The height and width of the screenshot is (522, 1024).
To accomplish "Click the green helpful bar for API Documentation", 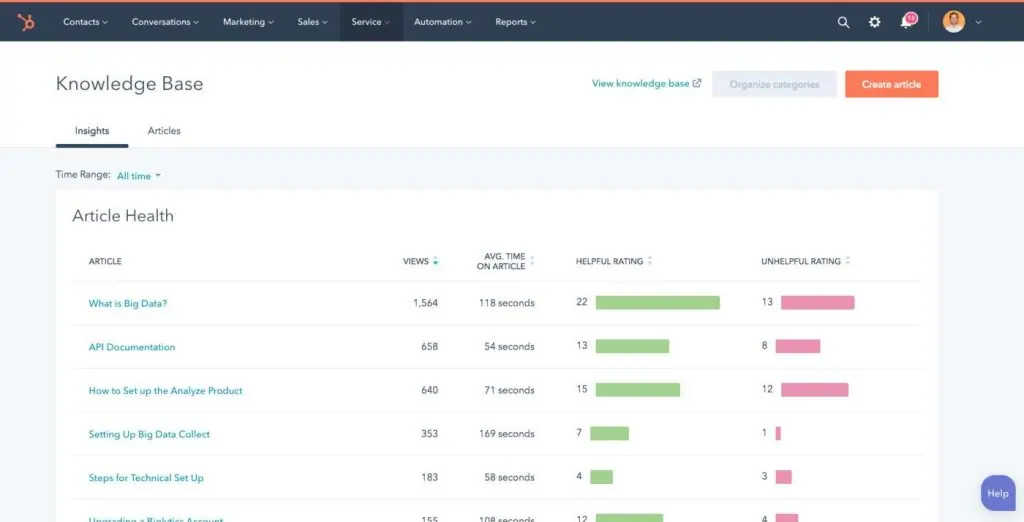I will 632,346.
